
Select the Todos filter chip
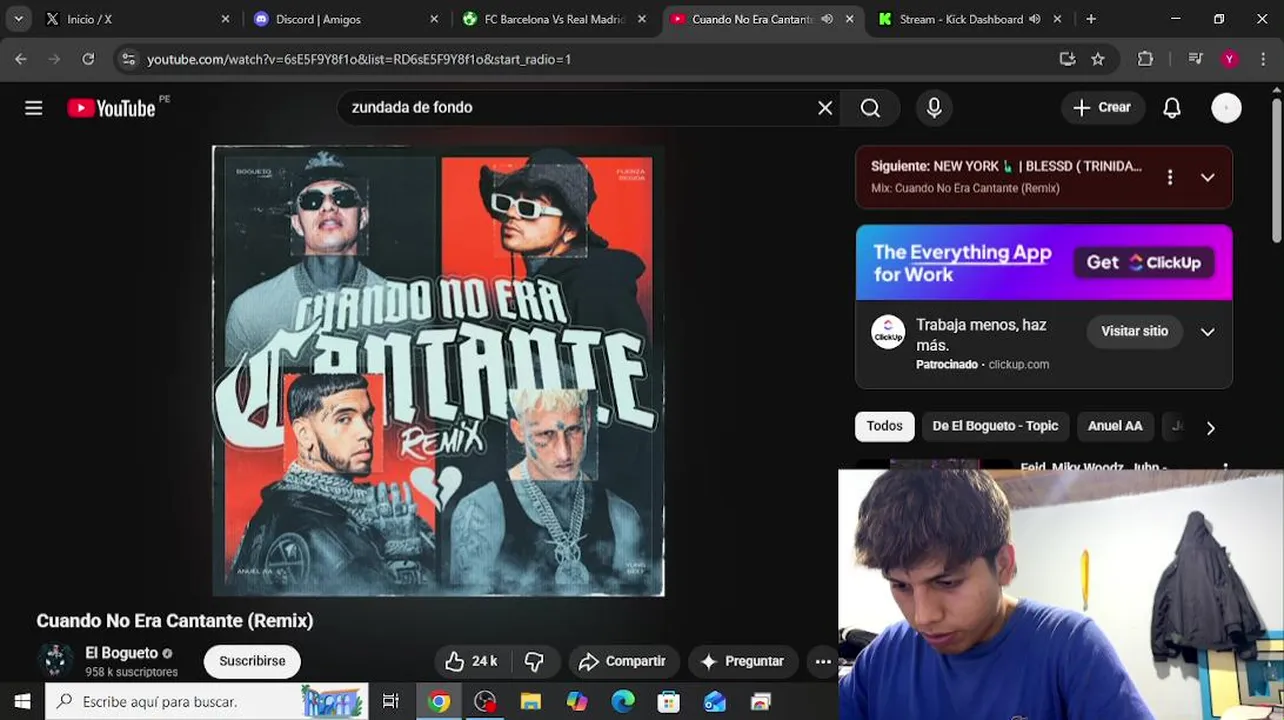(x=884, y=426)
